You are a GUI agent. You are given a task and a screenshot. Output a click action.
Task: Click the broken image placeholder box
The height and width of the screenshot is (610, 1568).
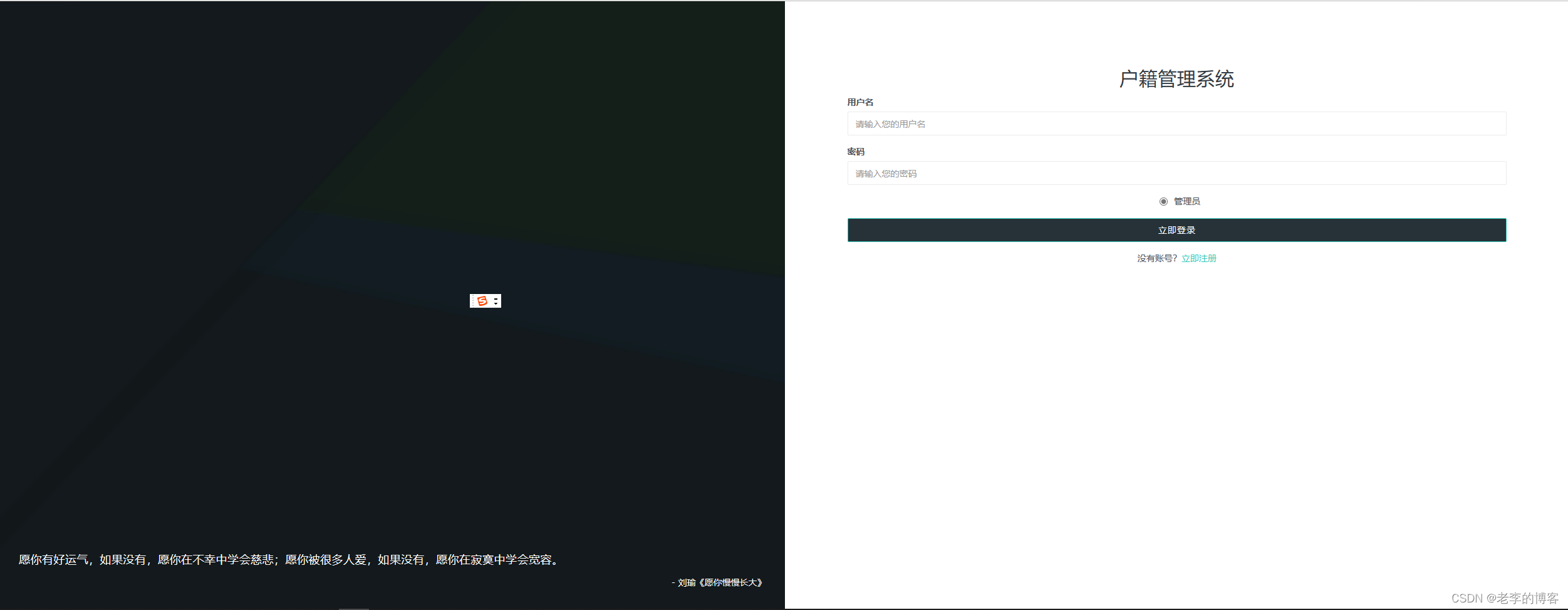[486, 301]
